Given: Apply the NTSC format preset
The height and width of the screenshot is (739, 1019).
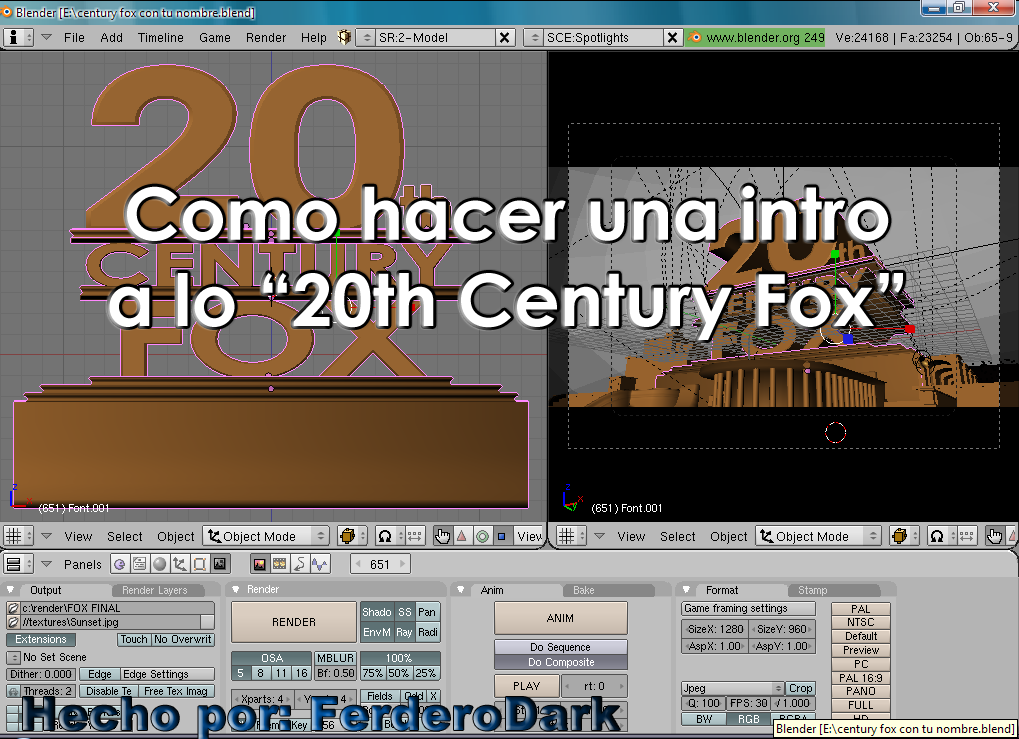Looking at the screenshot, I should click(x=860, y=623).
